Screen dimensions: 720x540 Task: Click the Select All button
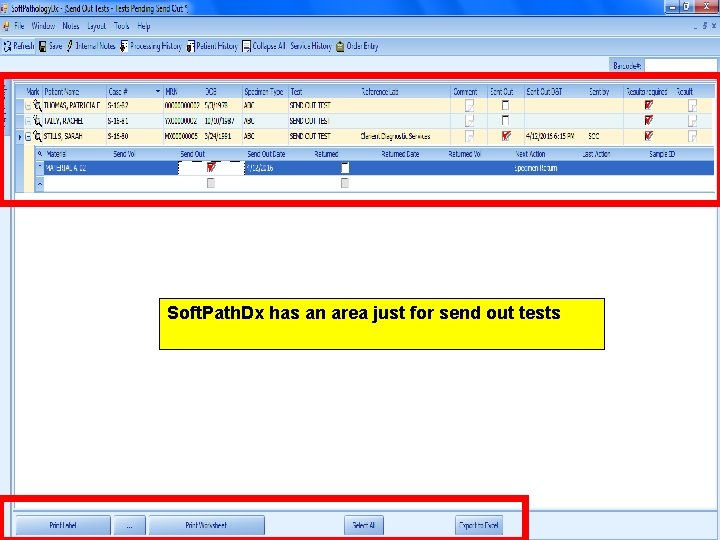[x=364, y=525]
